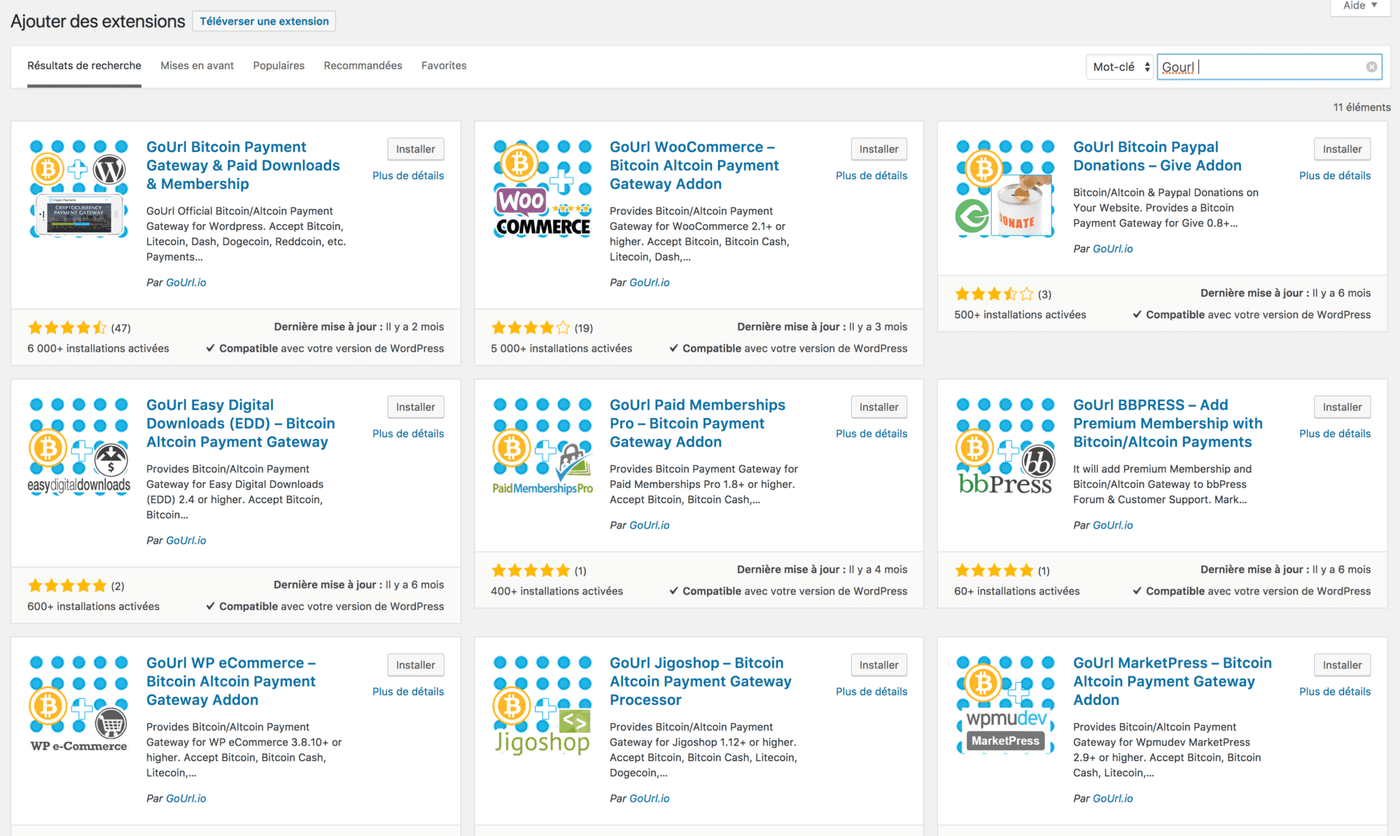
Task: Expand the Aide menu
Action: (1358, 6)
